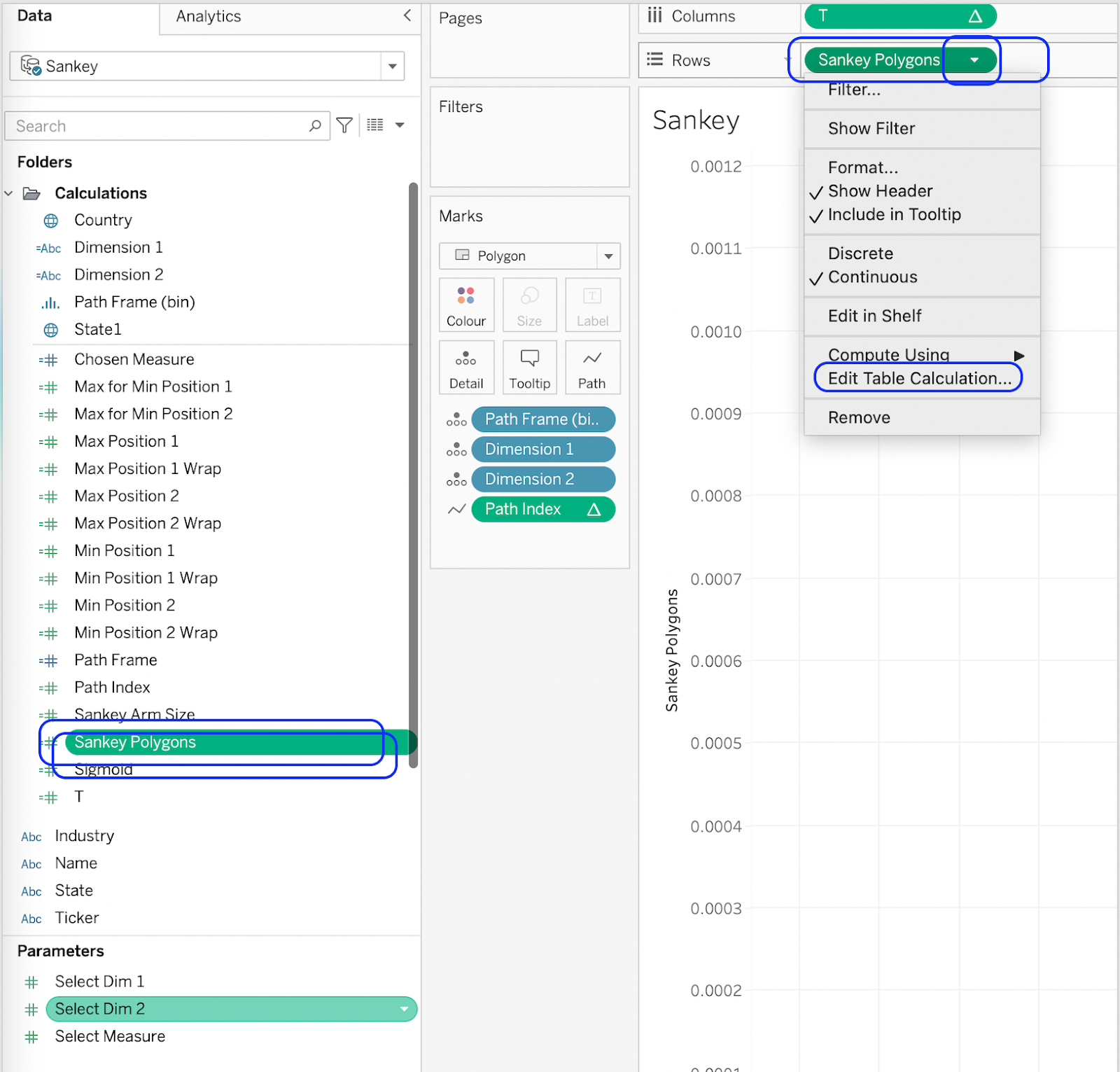Screen dimensions: 1120x1072
Task: Click the delta icon on the T column pill
Action: [975, 16]
